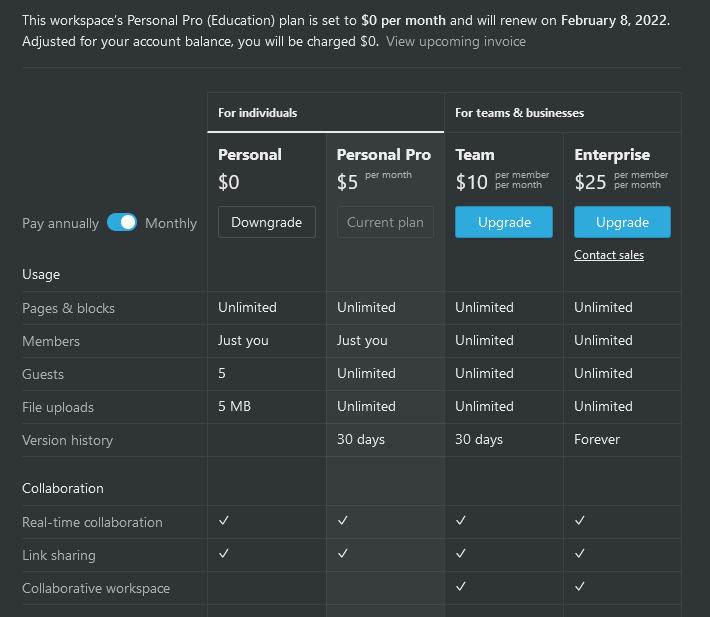710x617 pixels.
Task: Toggle the Pay annually / Monthly billing switch
Action: click(x=122, y=223)
